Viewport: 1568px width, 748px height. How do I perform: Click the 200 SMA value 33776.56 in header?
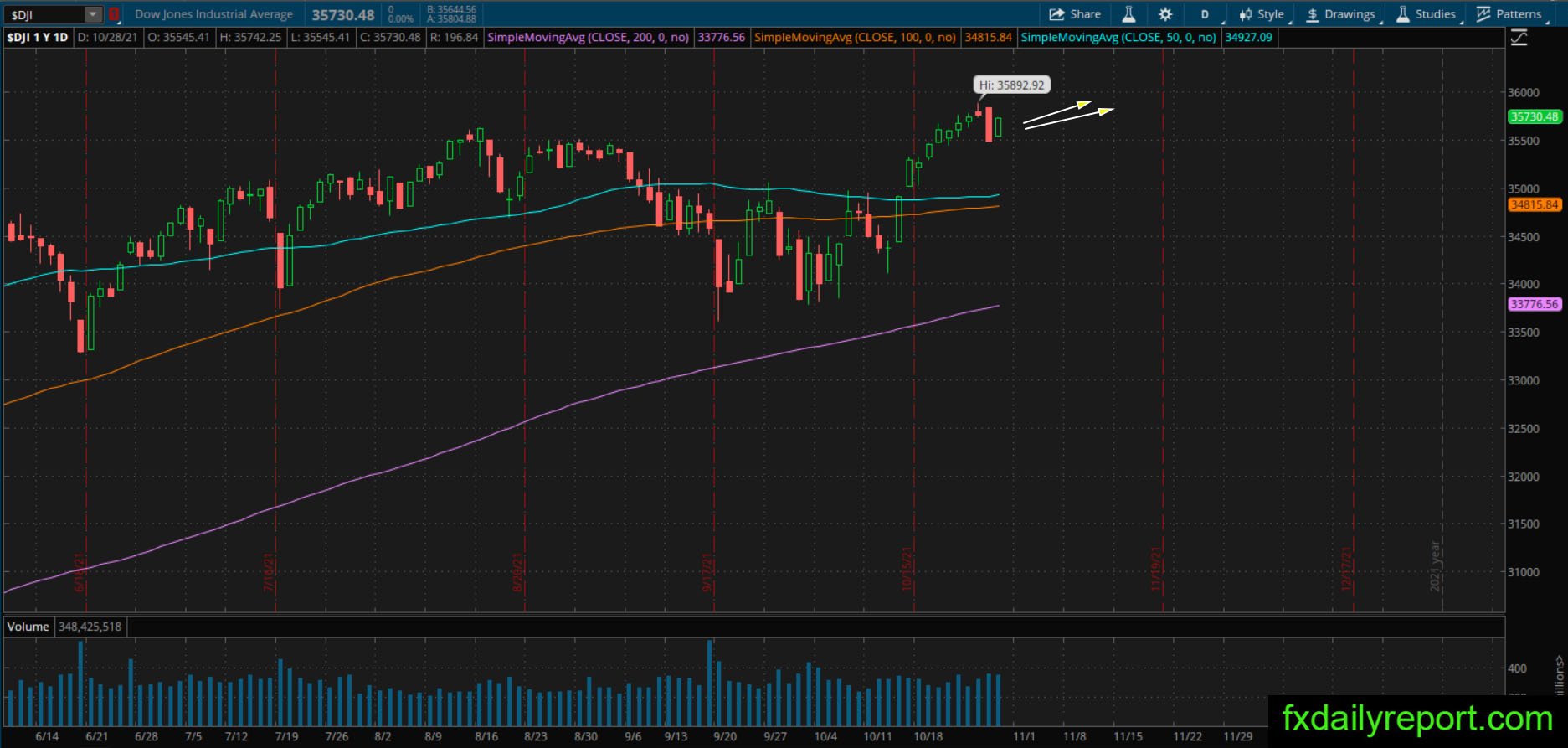pyautogui.click(x=722, y=38)
